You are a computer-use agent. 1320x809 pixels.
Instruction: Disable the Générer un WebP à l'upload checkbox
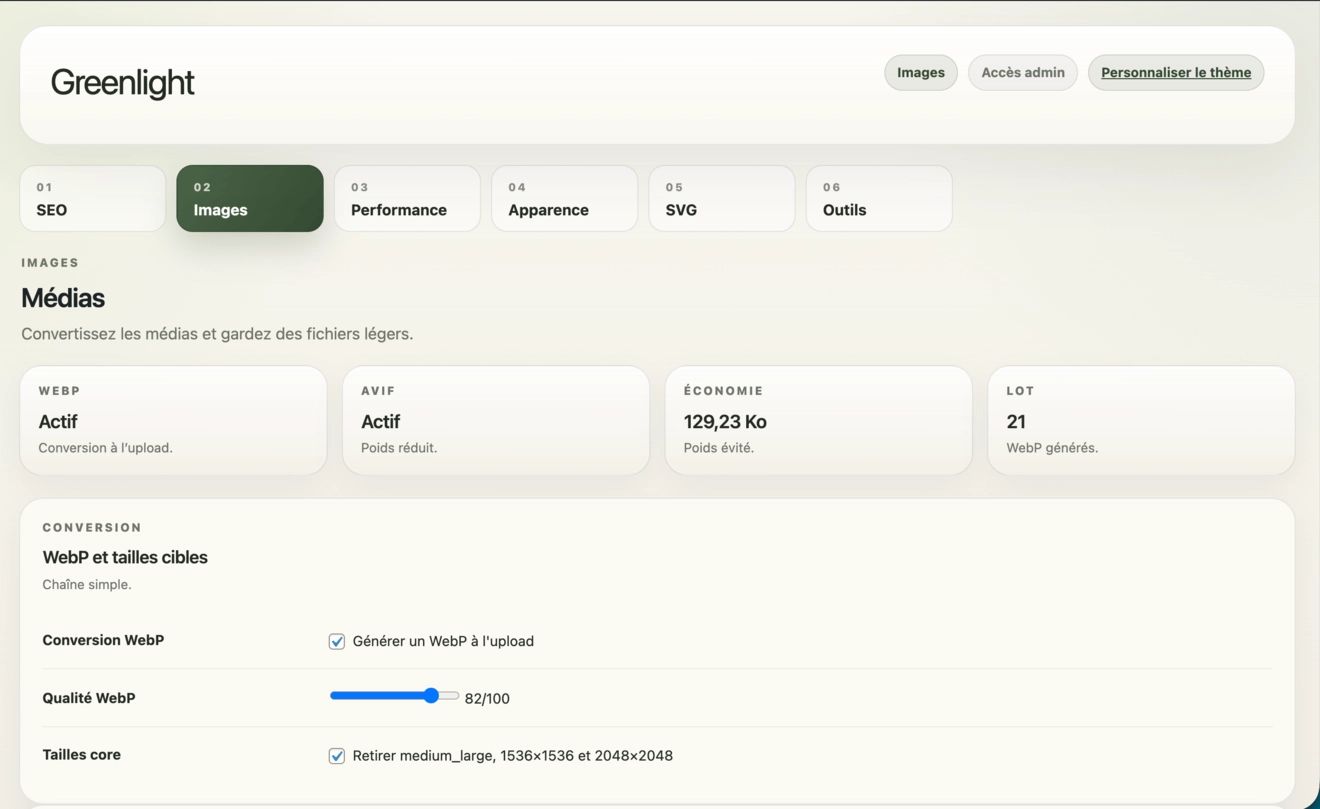pyautogui.click(x=337, y=640)
